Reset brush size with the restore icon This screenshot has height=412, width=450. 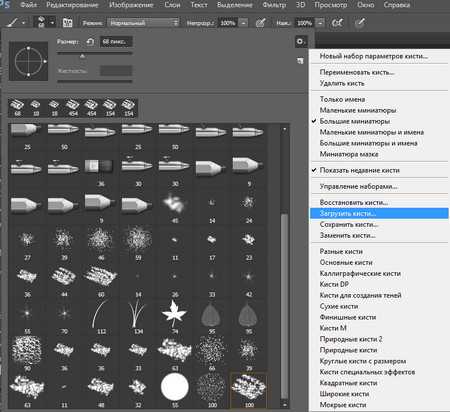coord(90,42)
